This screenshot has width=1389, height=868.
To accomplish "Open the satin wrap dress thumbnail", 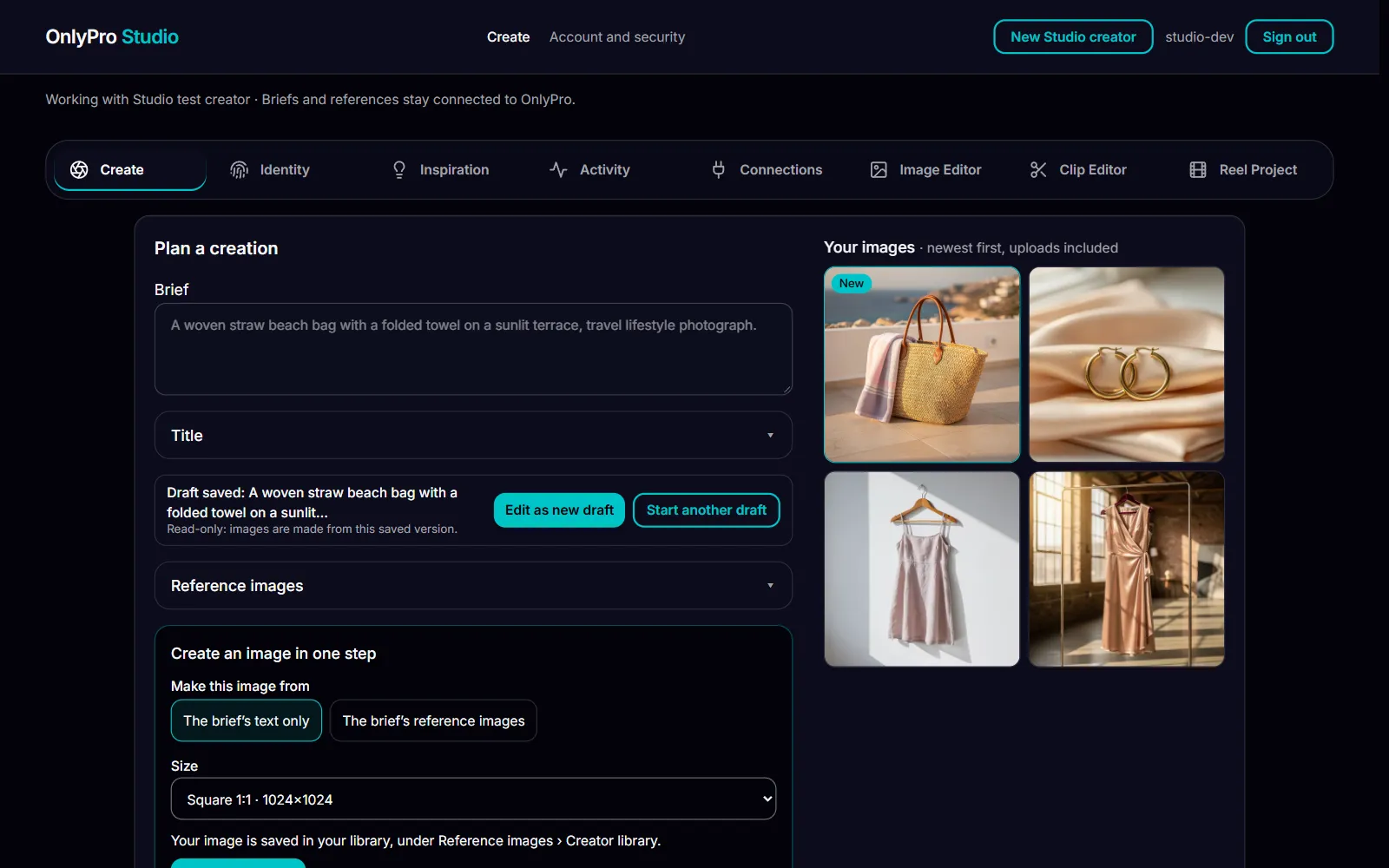I will coord(1127,569).
